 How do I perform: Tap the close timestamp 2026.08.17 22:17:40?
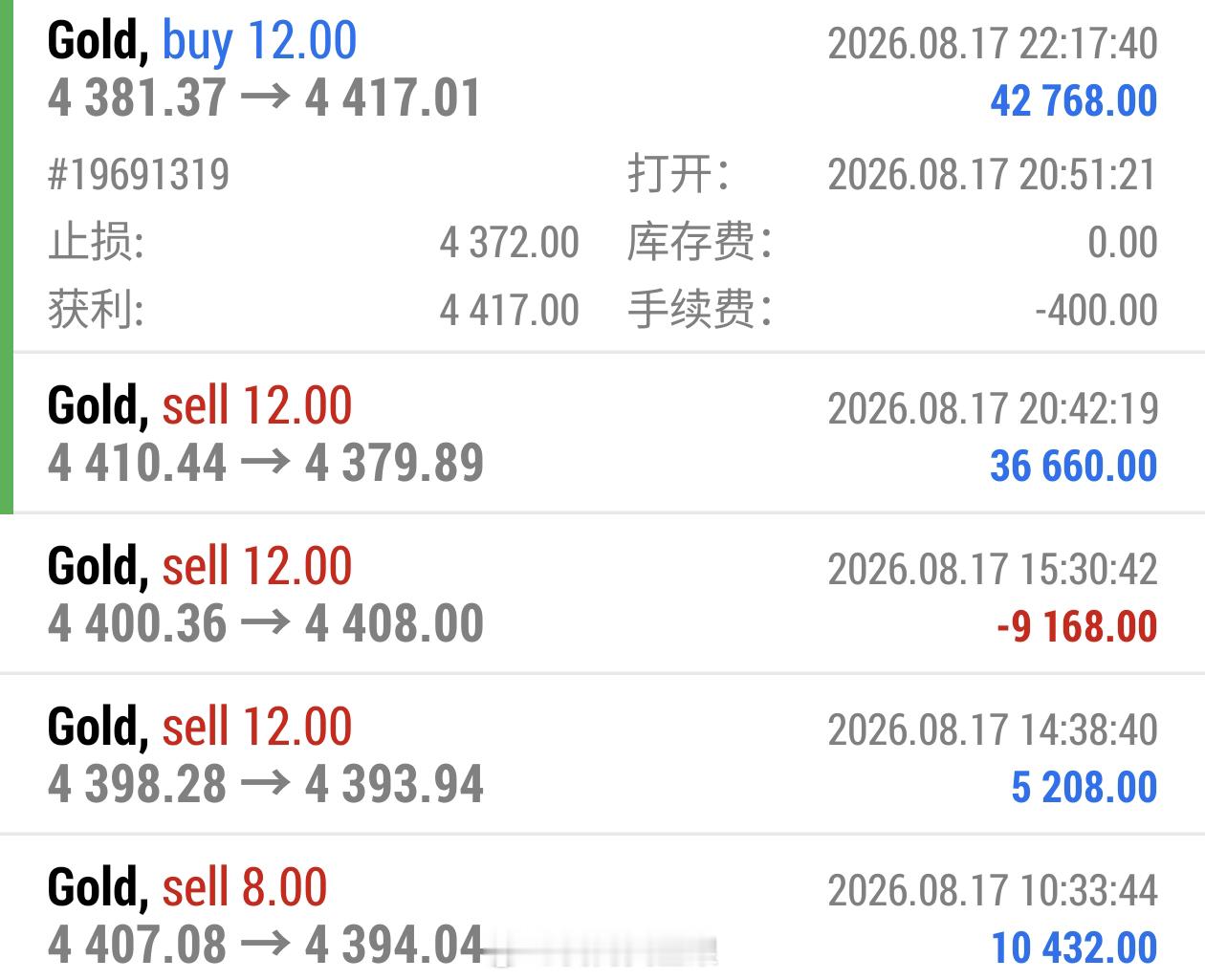pos(993,44)
